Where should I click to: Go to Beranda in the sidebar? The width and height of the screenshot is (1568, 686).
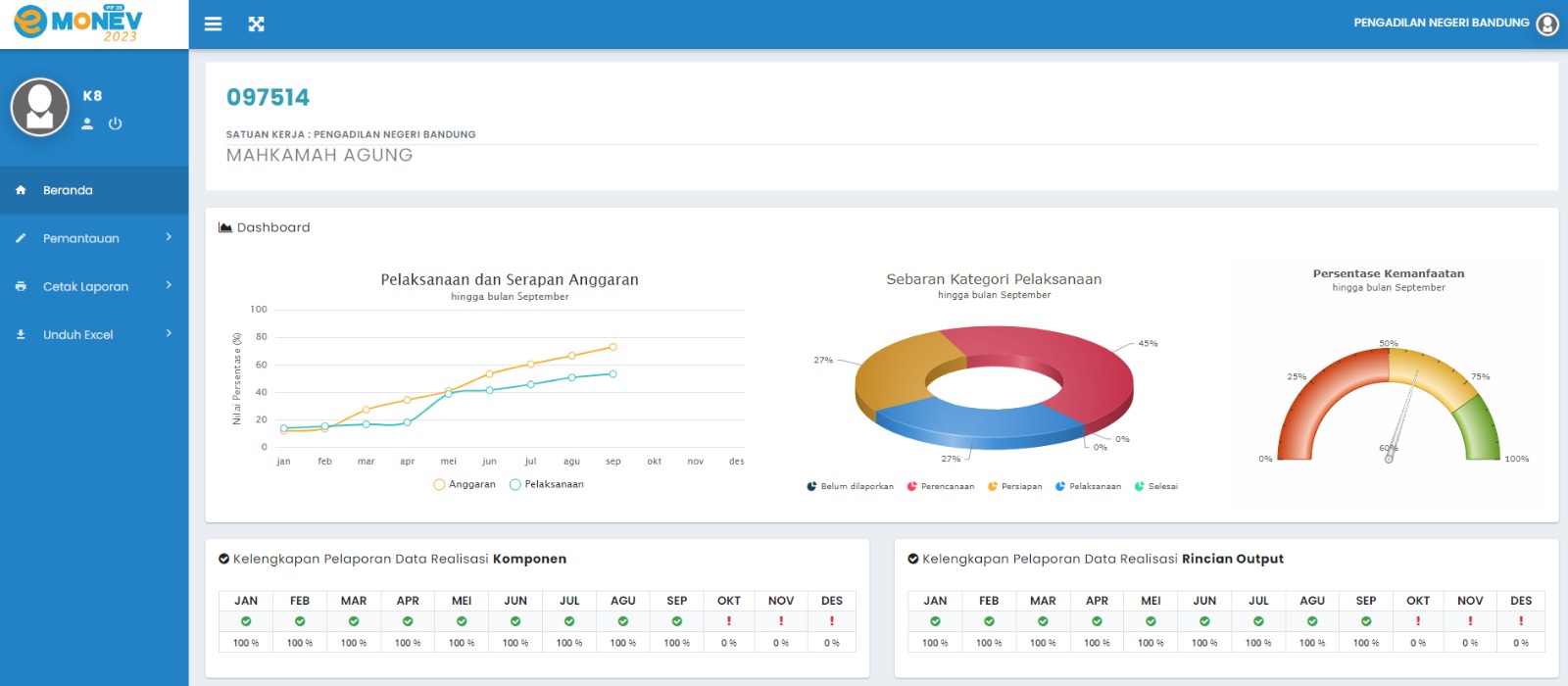(x=68, y=190)
